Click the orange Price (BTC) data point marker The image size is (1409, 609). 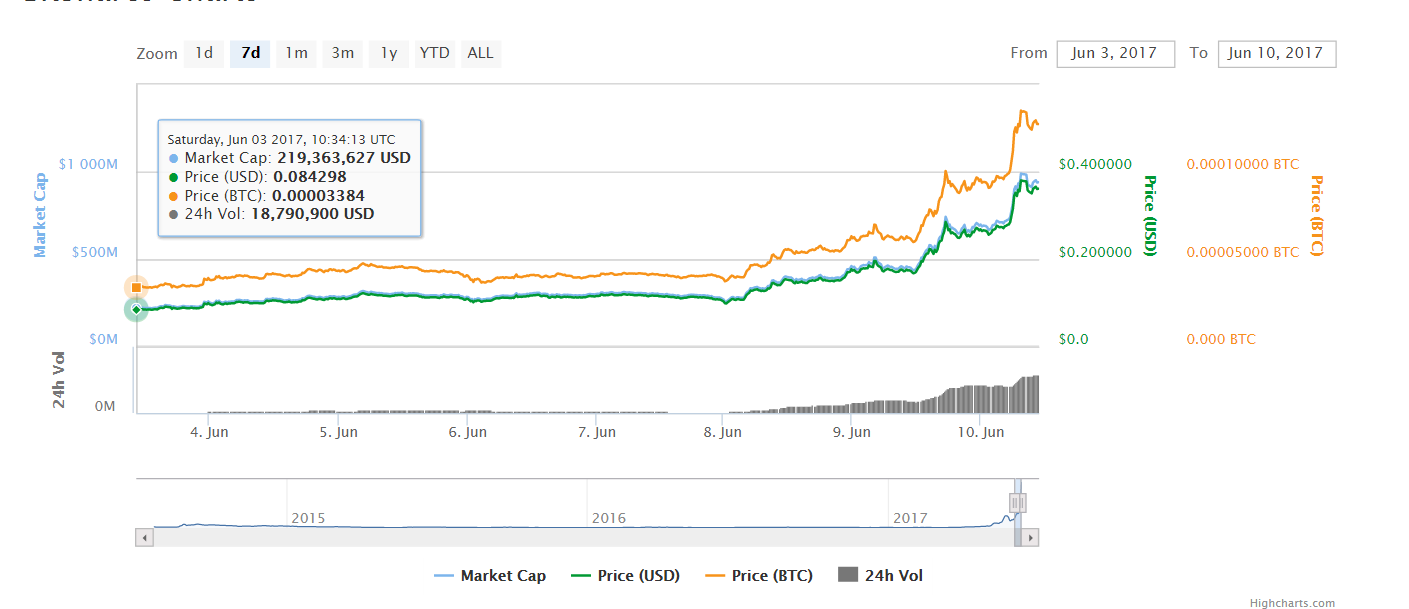coord(136,287)
